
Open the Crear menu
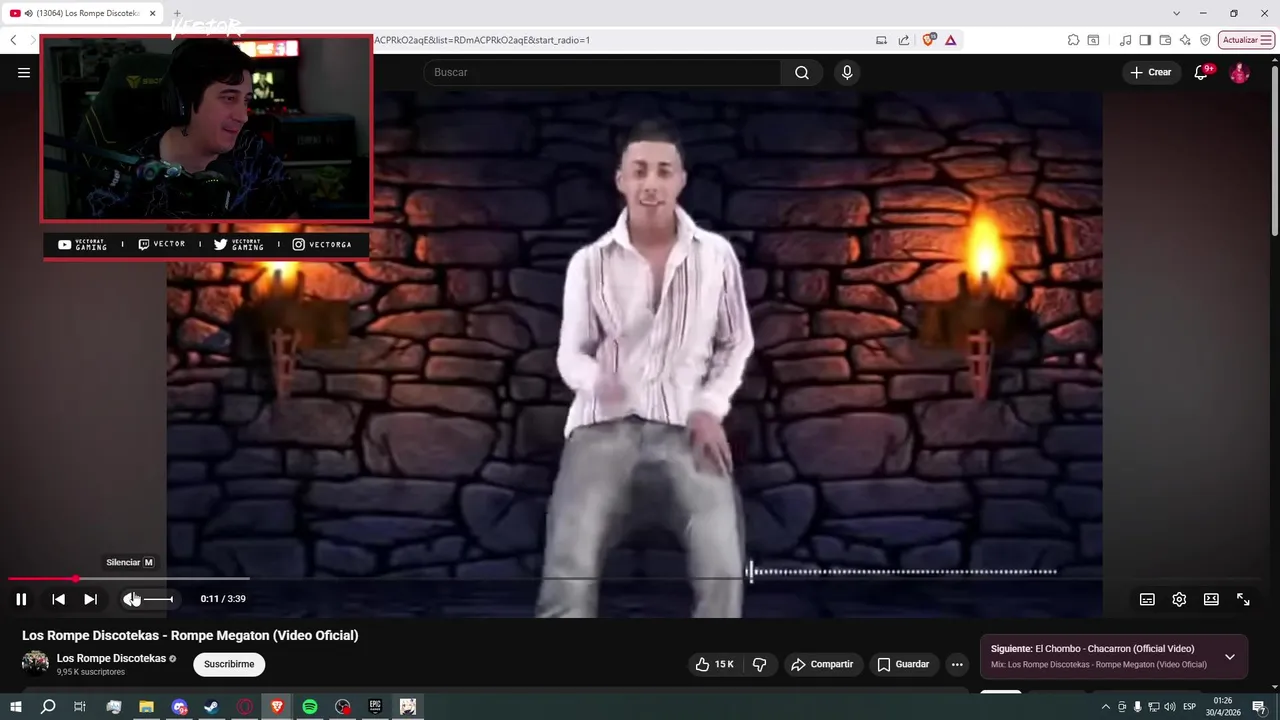click(1151, 72)
